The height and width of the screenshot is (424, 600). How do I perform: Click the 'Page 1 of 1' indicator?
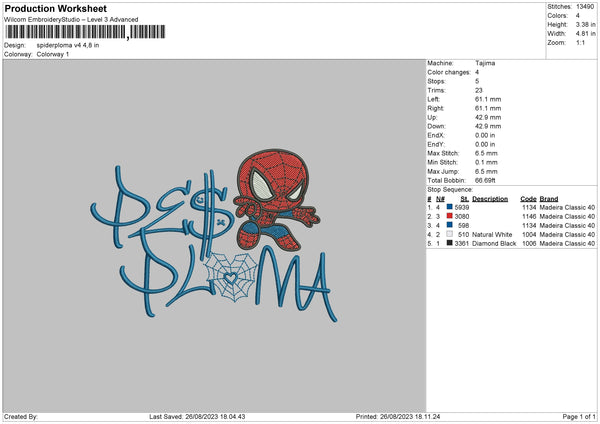pyautogui.click(x=579, y=417)
